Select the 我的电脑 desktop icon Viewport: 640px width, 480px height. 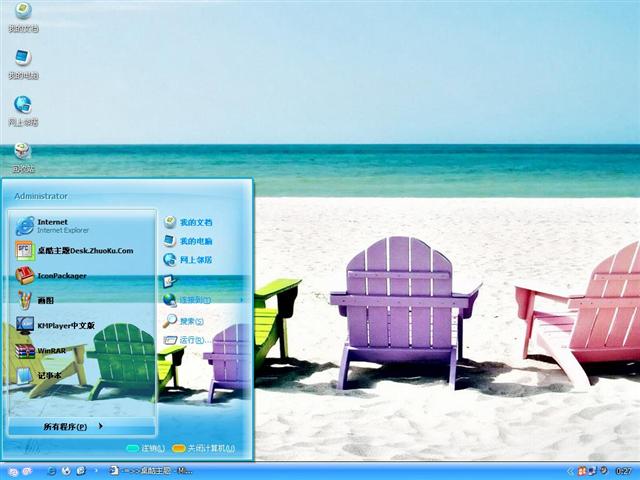click(23, 64)
